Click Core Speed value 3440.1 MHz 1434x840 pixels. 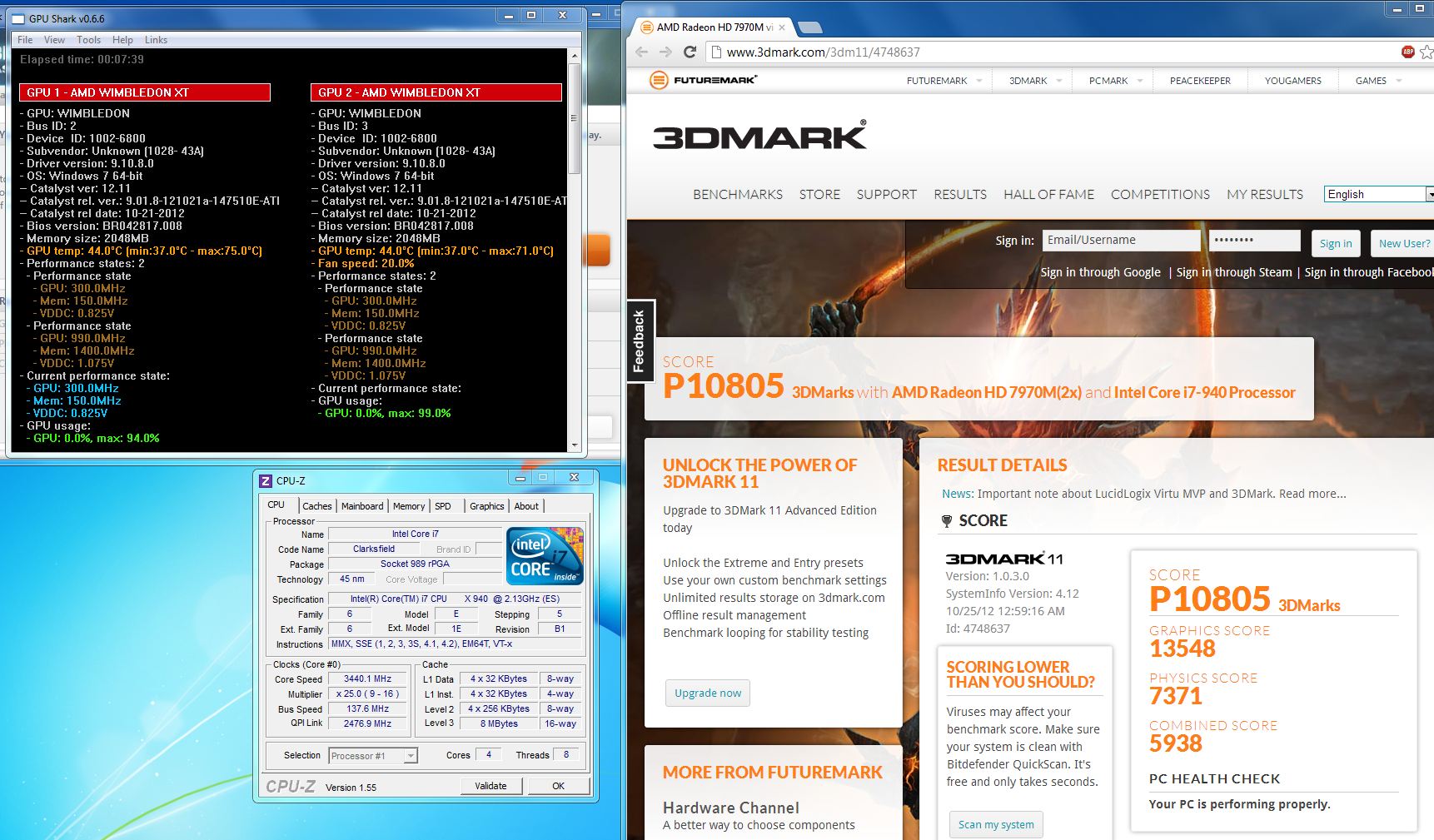coord(367,678)
